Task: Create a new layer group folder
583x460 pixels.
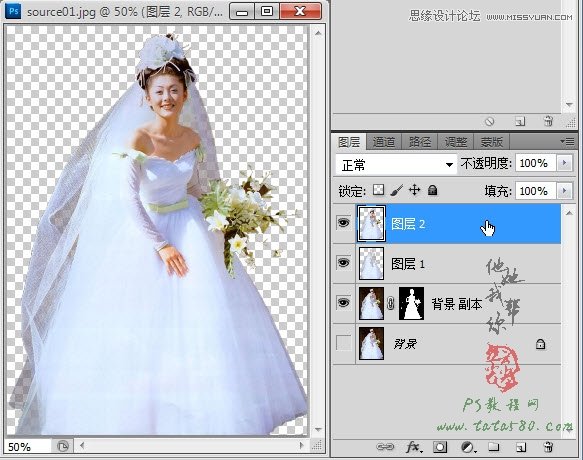Action: pos(493,446)
